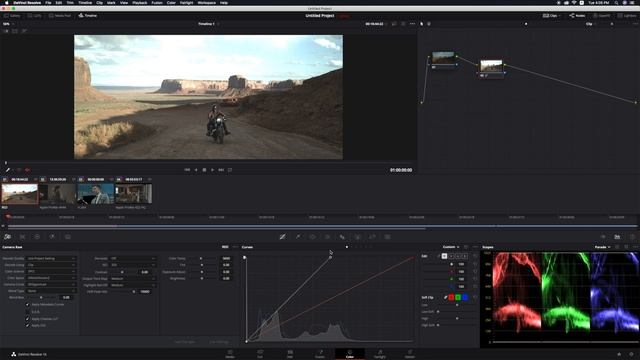The image size is (640, 360).
Task: Open the ISO dropdown
Action: [x=133, y=265]
